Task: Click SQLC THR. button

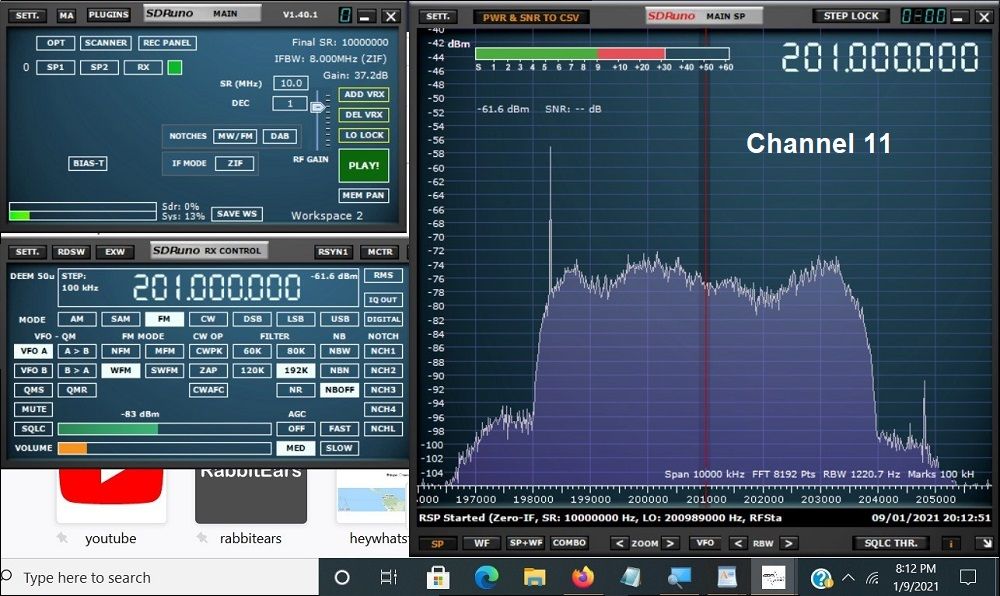Action: (891, 543)
